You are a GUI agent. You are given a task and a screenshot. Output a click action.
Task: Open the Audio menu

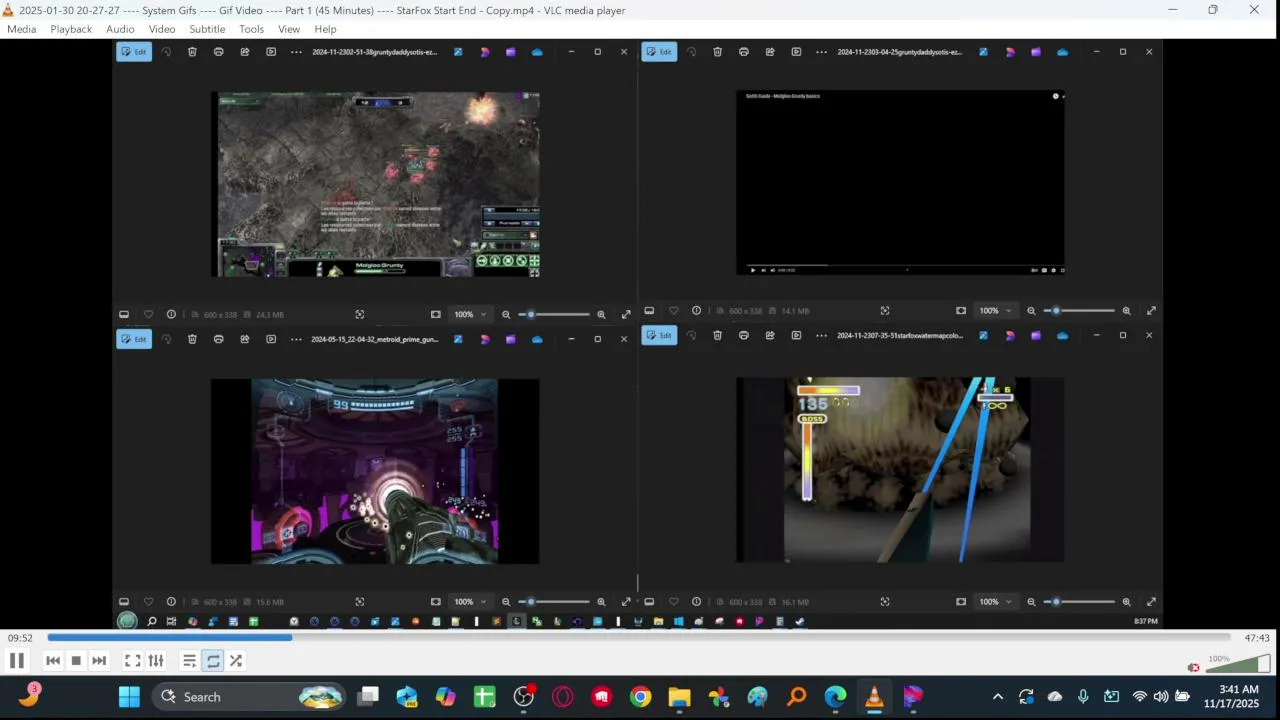[120, 29]
